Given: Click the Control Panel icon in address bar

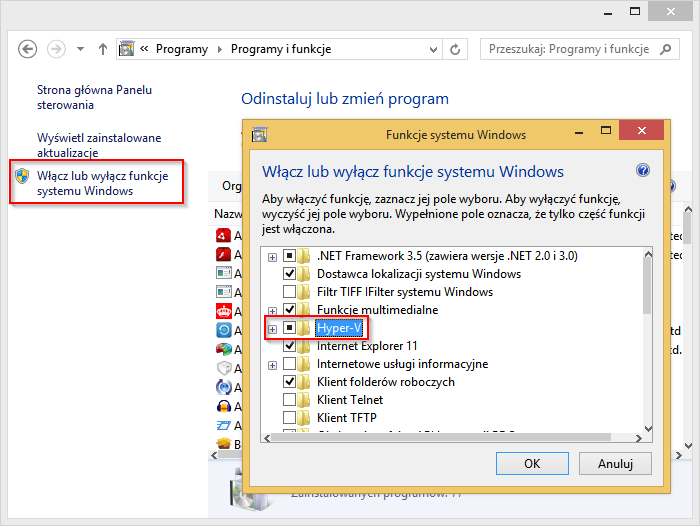Looking at the screenshot, I should coord(127,49).
